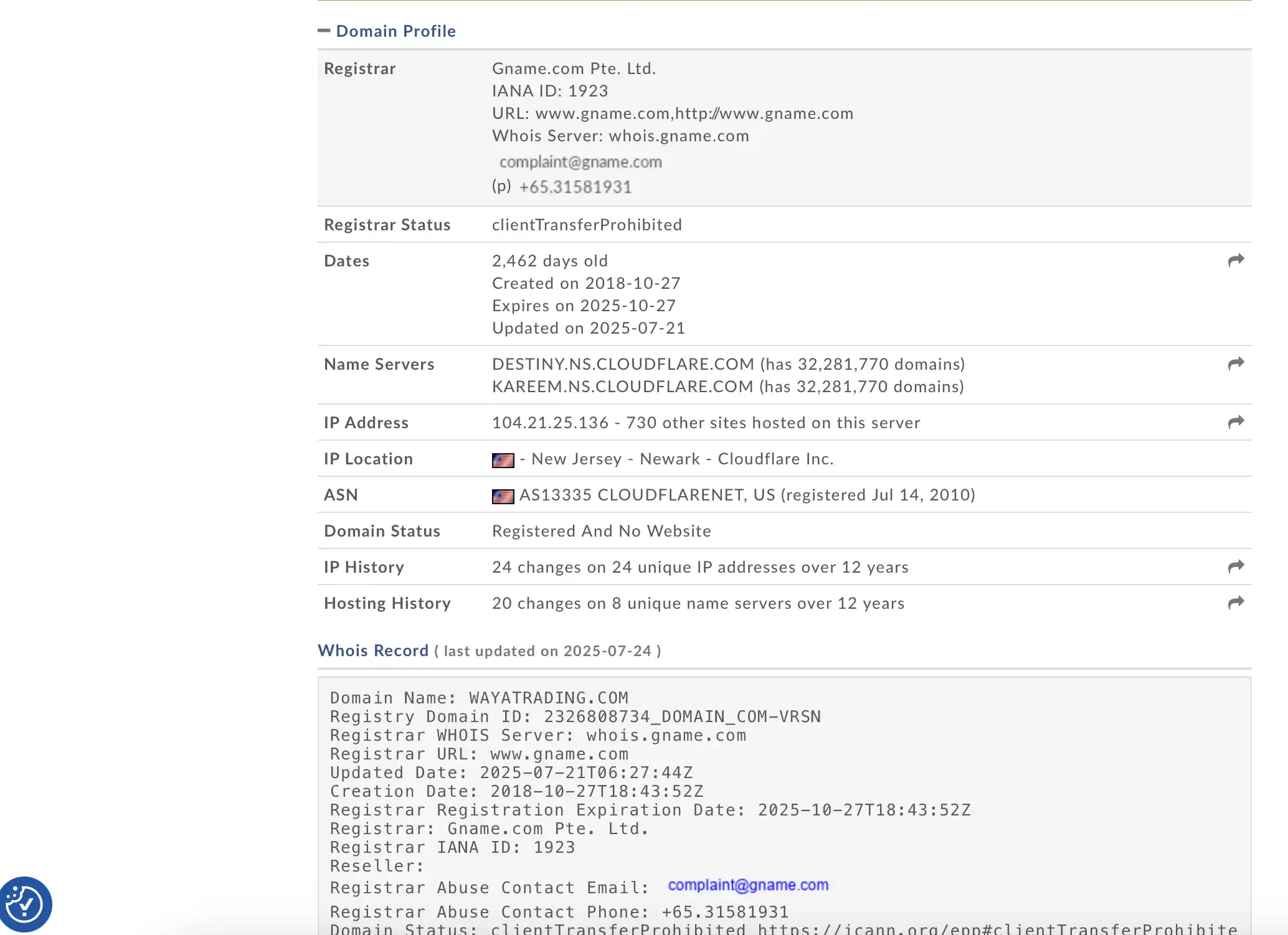Open share arrow in Dates row
The image size is (1288, 935).
[x=1236, y=260]
